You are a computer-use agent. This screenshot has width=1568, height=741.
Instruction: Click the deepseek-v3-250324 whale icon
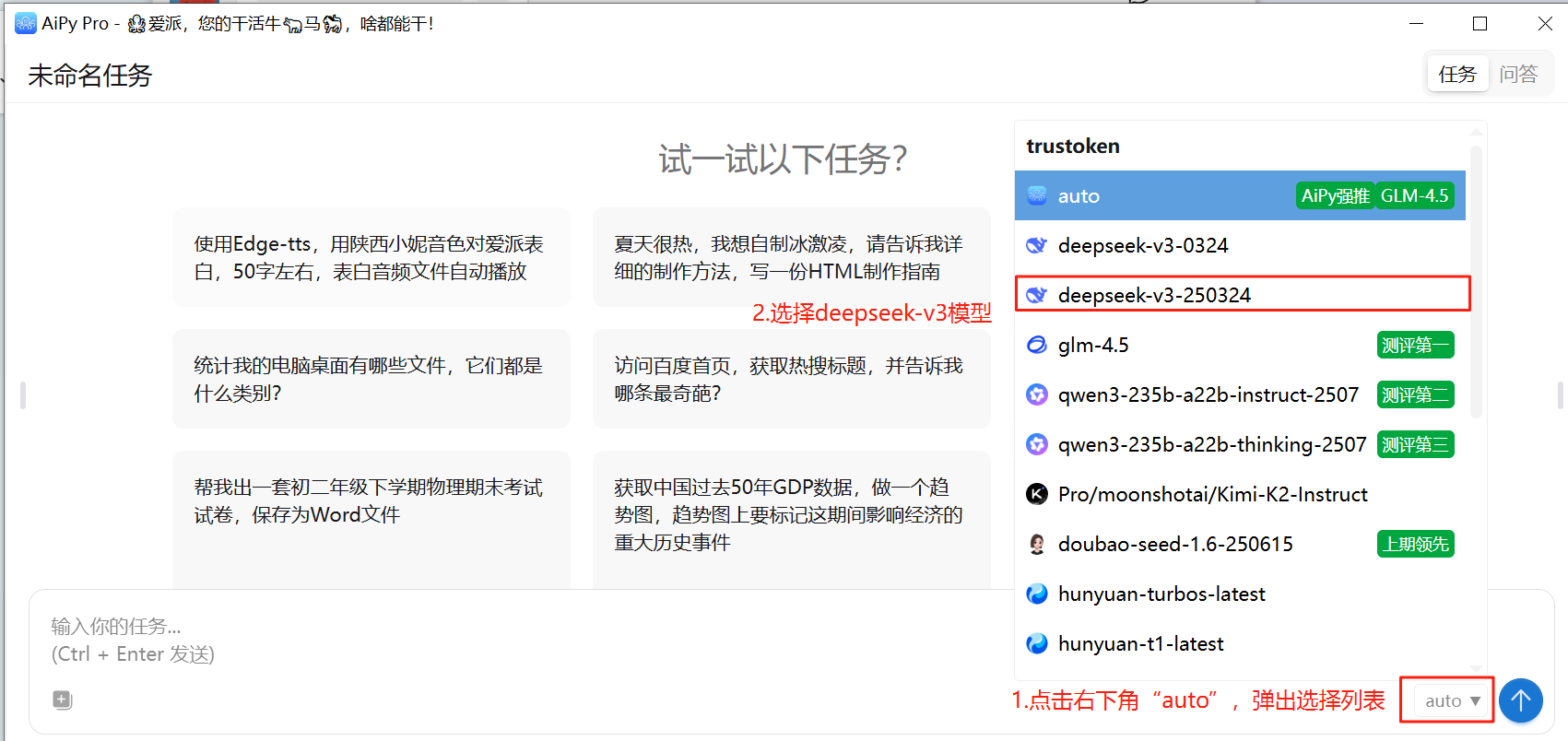pos(1037,295)
